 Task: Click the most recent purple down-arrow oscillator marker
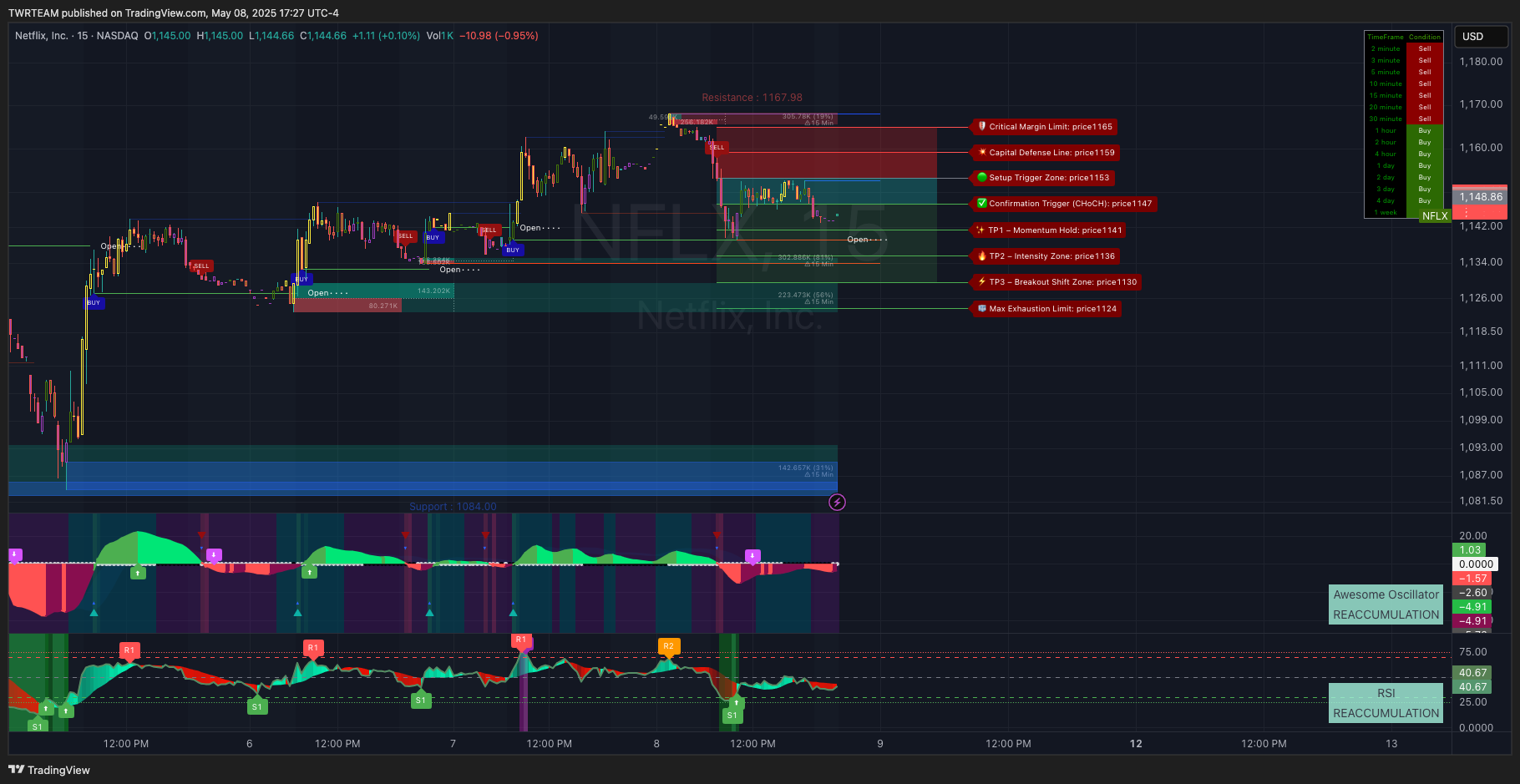(x=752, y=555)
